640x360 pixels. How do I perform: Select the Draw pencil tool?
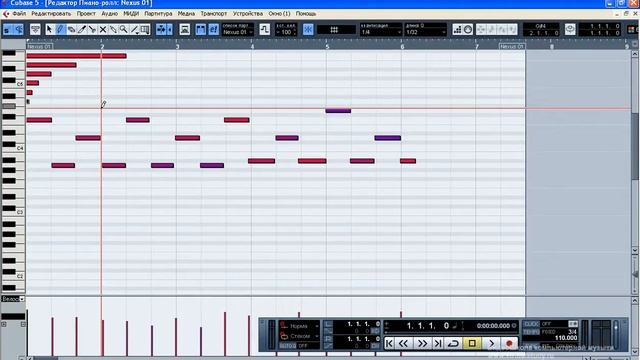(x=60, y=29)
